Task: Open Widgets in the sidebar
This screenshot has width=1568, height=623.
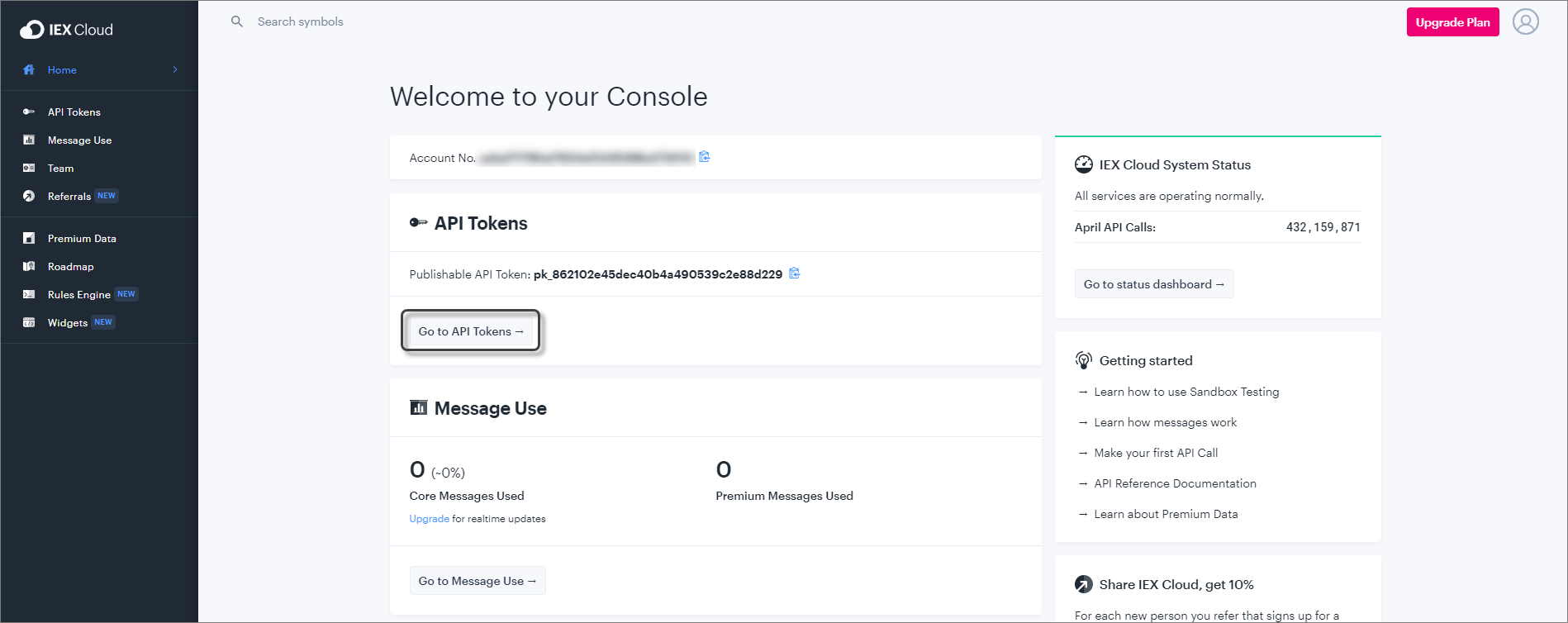Action: pyautogui.click(x=68, y=323)
